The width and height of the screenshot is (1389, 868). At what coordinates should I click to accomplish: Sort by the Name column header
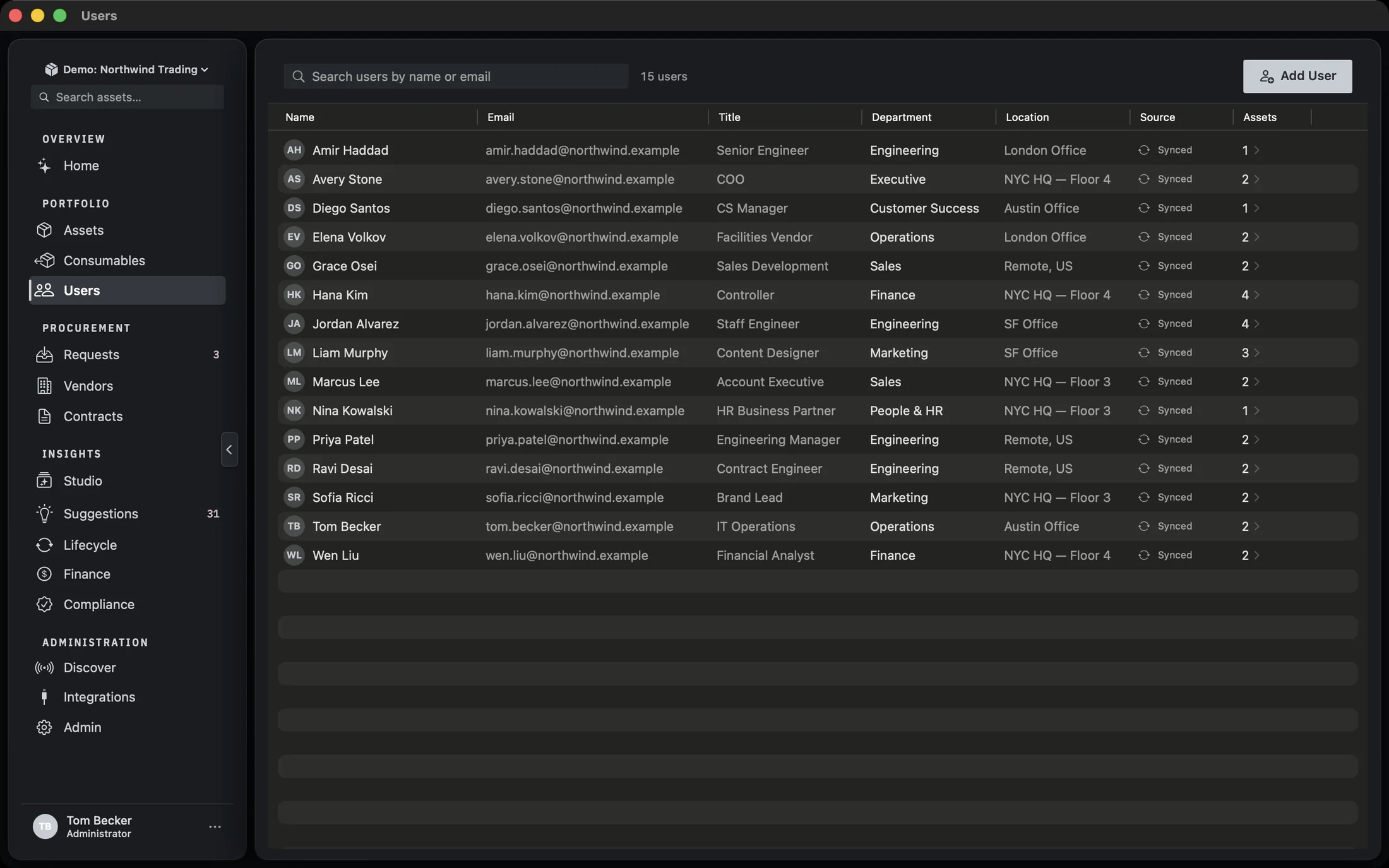300,117
